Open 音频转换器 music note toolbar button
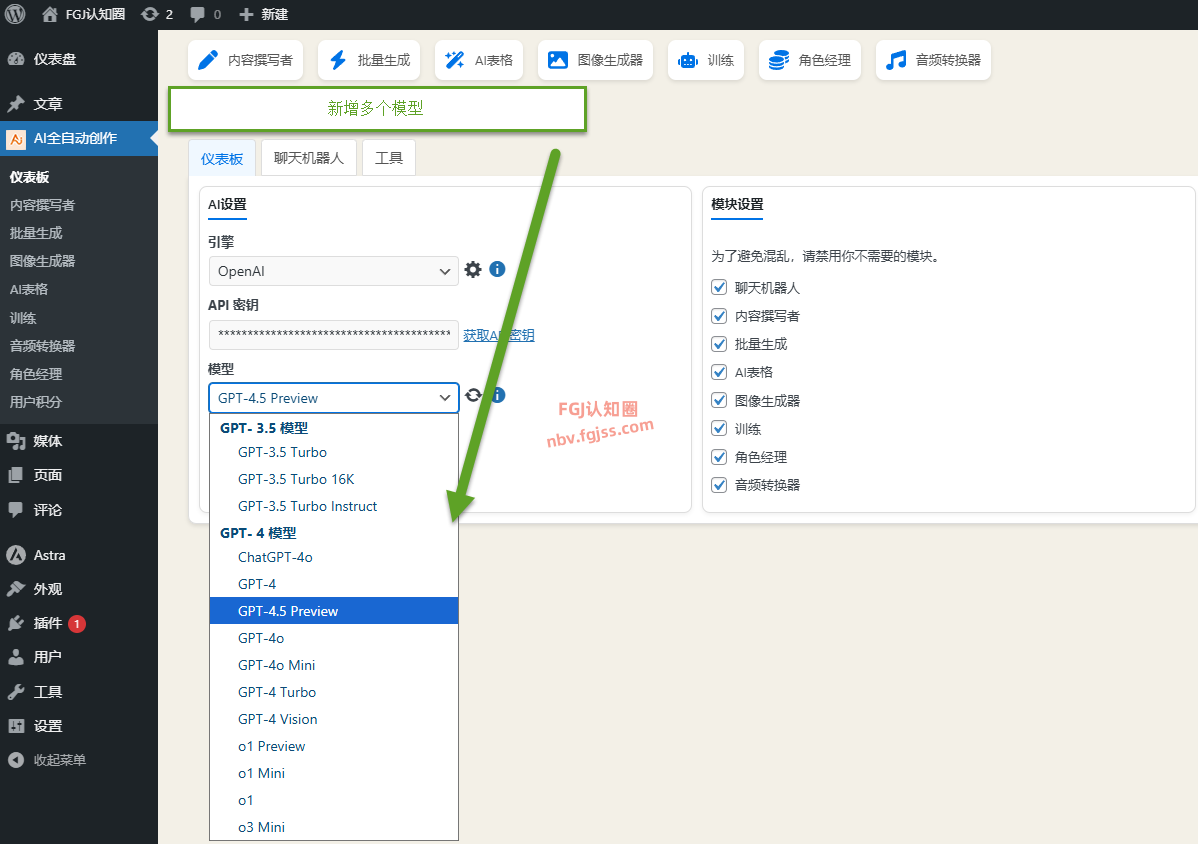The width and height of the screenshot is (1198, 844). tap(933, 60)
